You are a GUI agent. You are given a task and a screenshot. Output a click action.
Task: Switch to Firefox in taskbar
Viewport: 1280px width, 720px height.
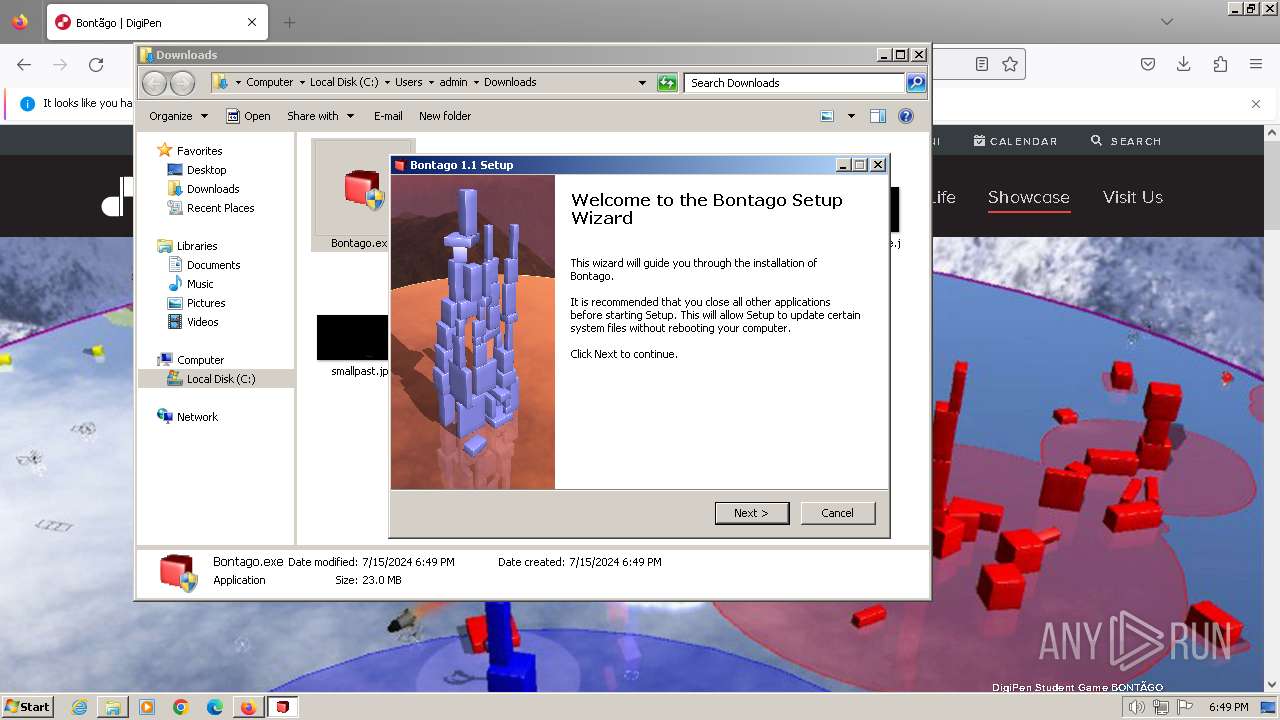[248, 707]
